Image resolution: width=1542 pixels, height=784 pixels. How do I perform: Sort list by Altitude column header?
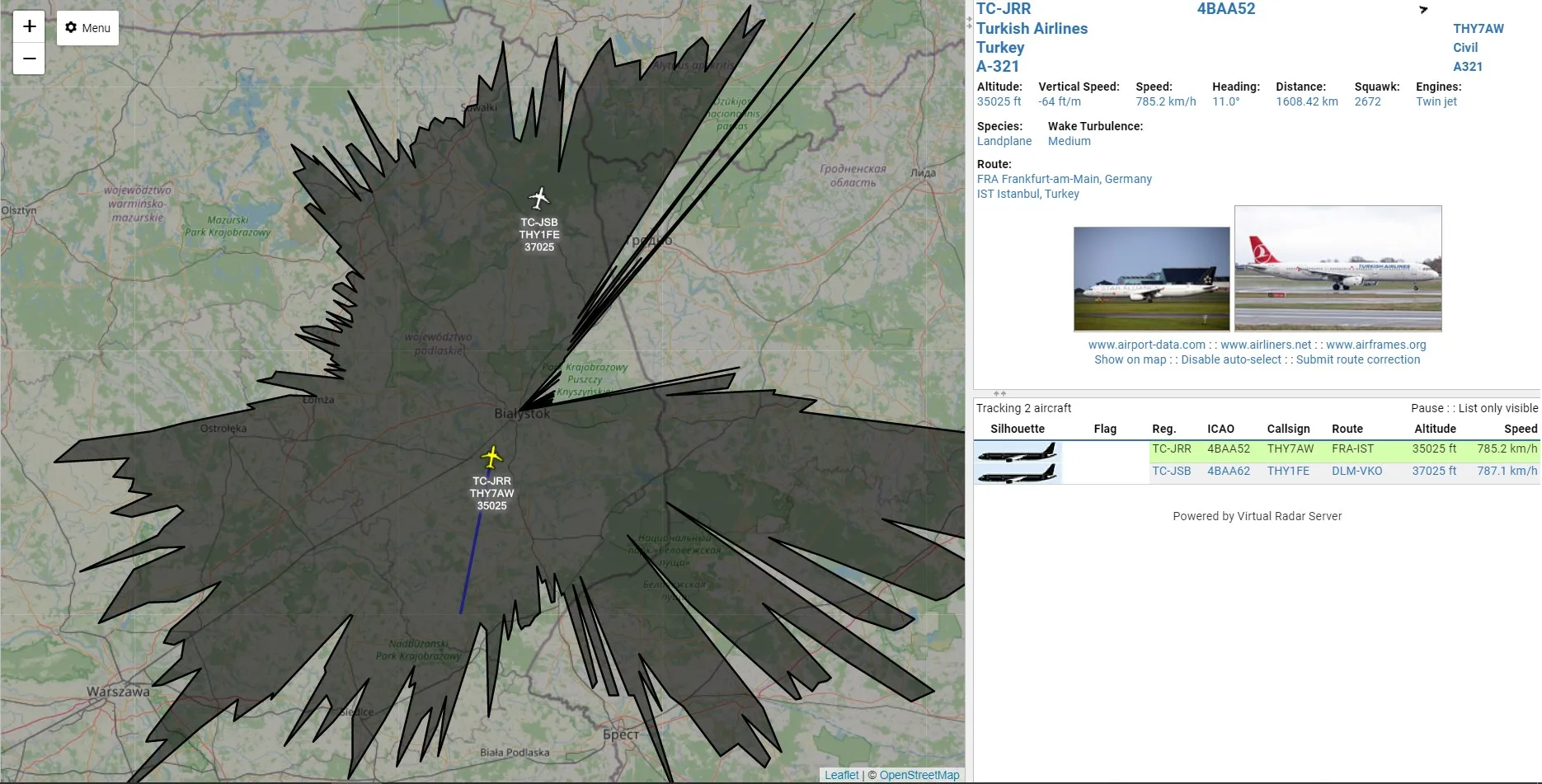(1436, 429)
